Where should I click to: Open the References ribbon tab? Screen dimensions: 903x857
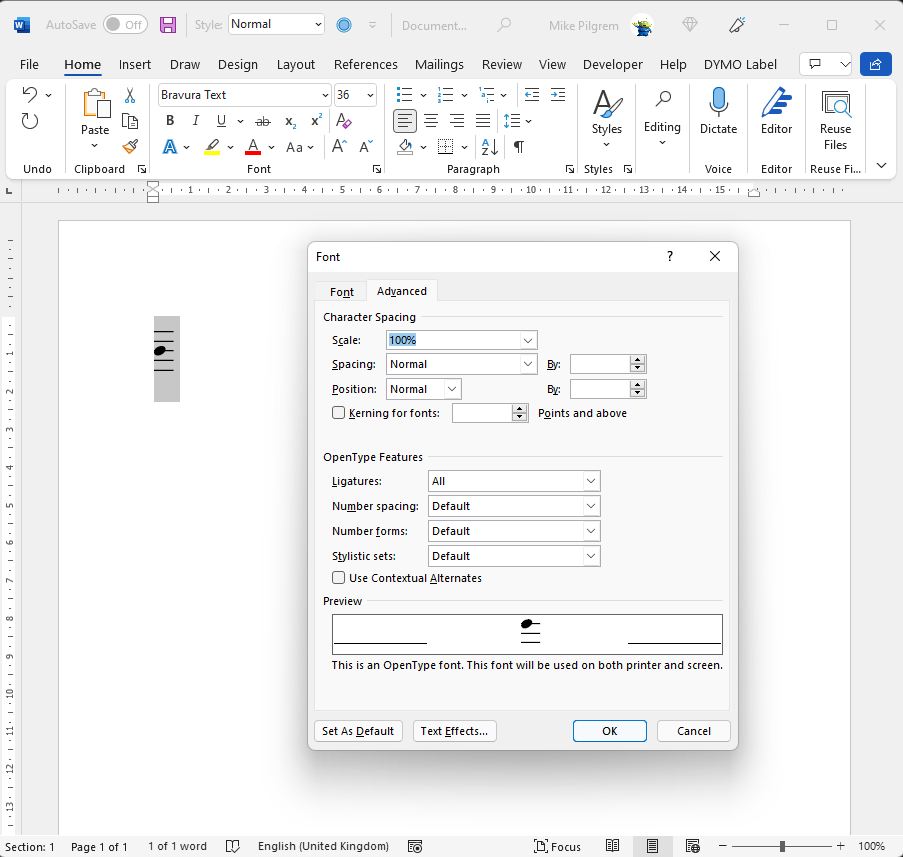pyautogui.click(x=366, y=65)
